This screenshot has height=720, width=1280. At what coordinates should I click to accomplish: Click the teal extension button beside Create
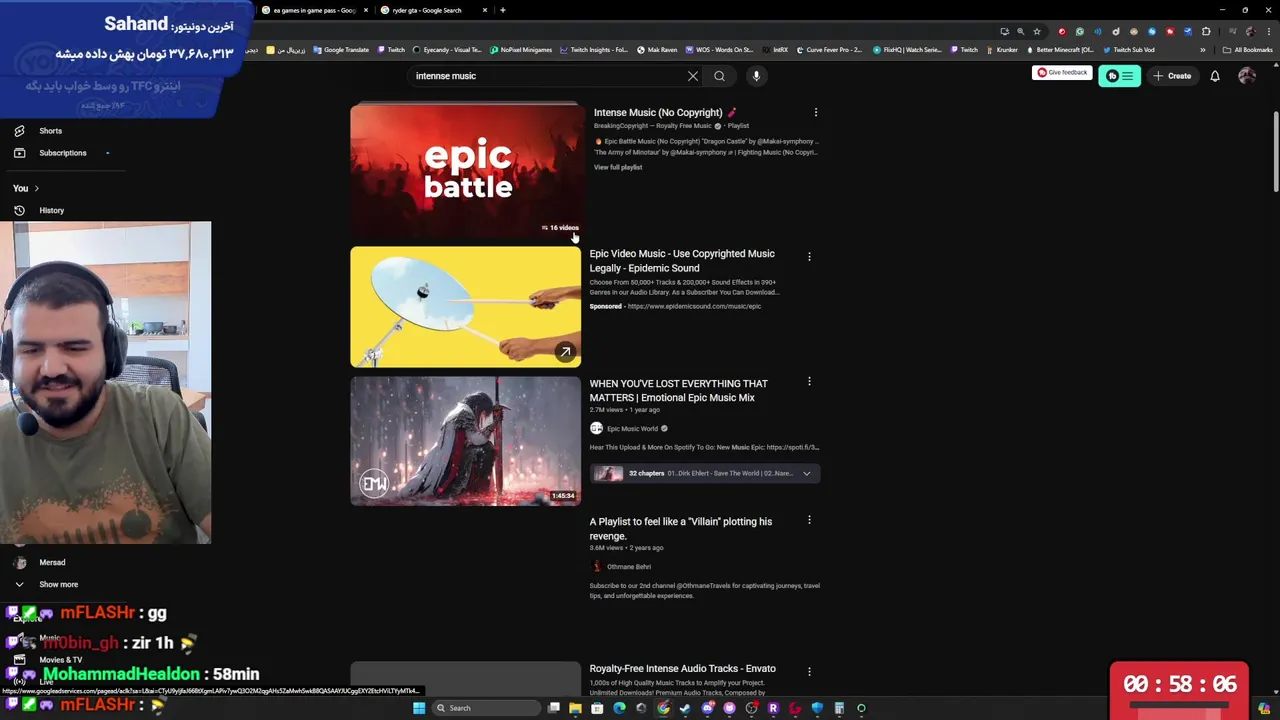tap(1119, 76)
